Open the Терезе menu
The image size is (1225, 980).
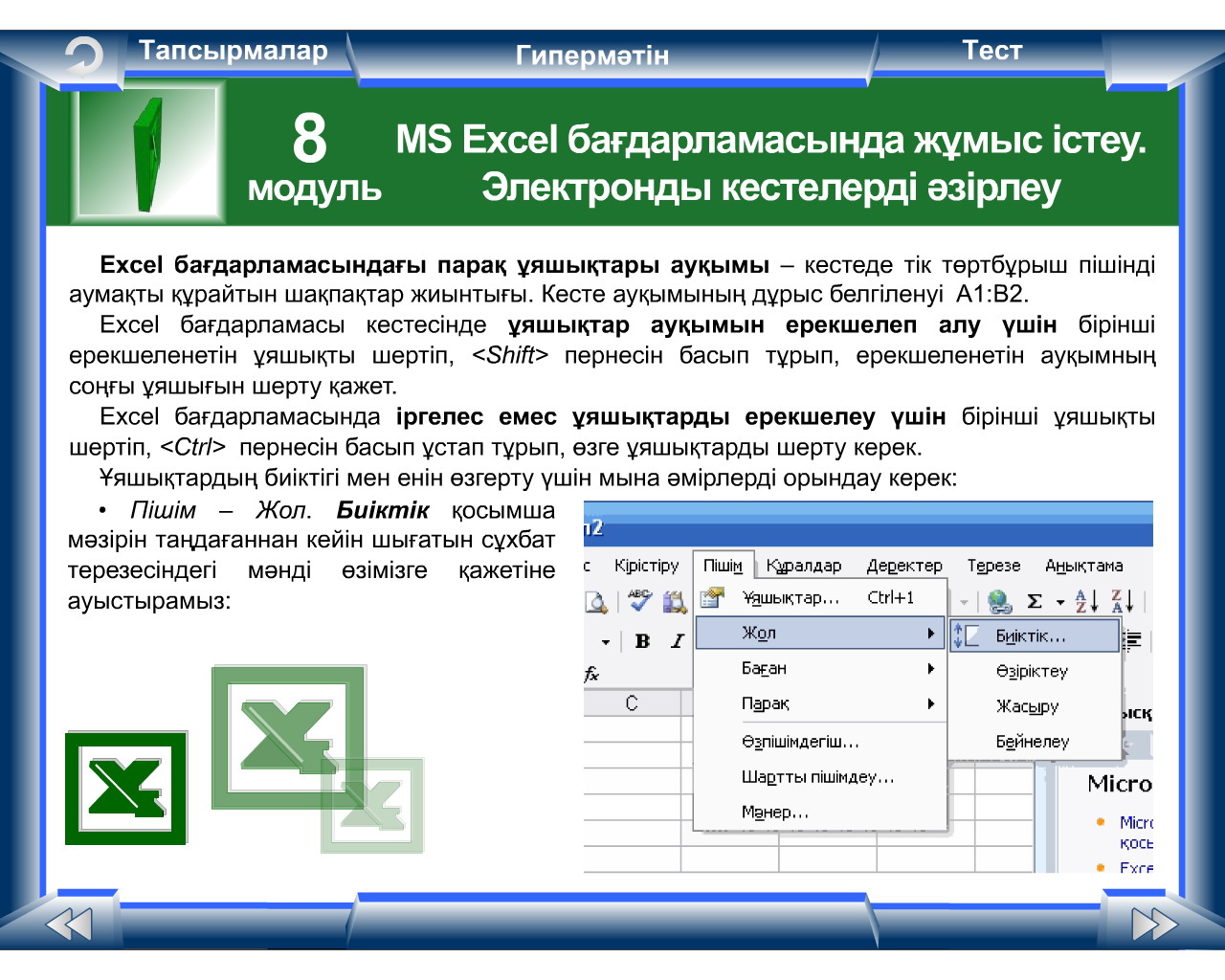(x=993, y=566)
